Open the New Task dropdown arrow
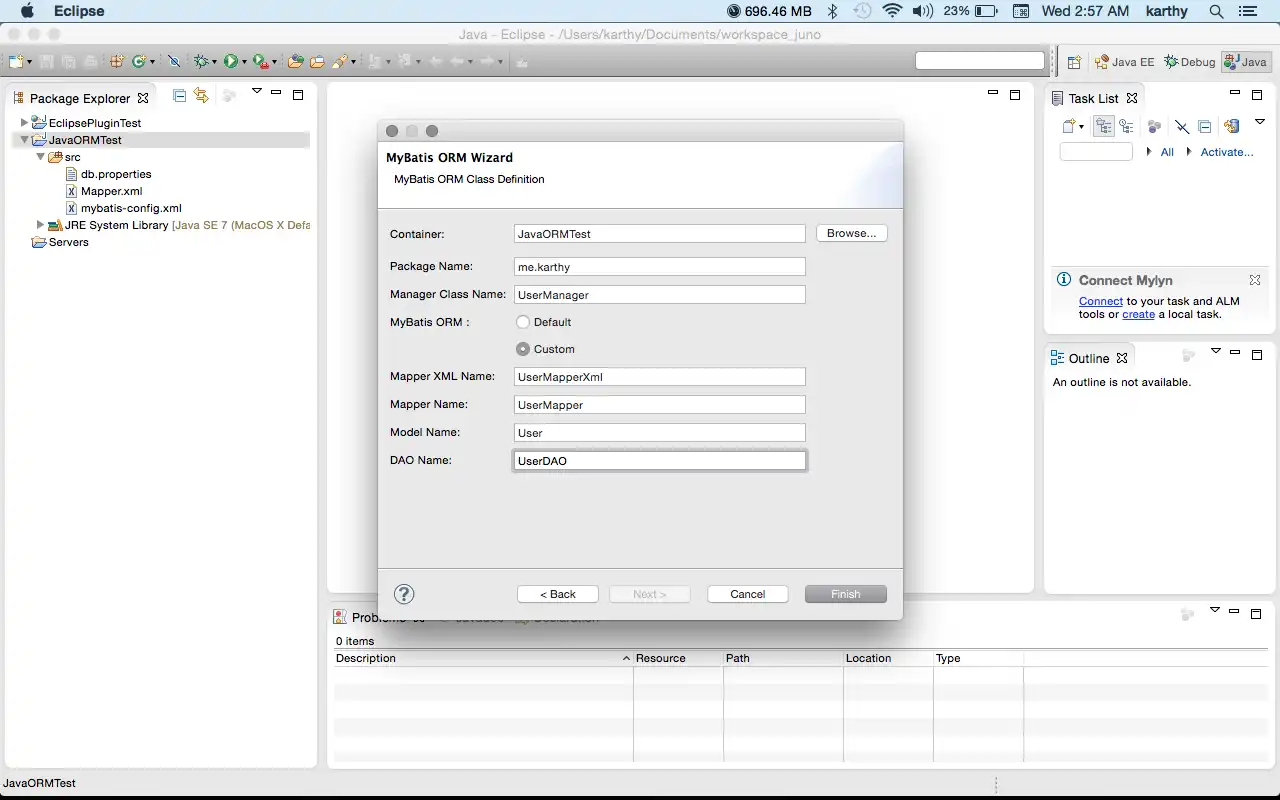This screenshot has height=800, width=1280. coord(1081,127)
